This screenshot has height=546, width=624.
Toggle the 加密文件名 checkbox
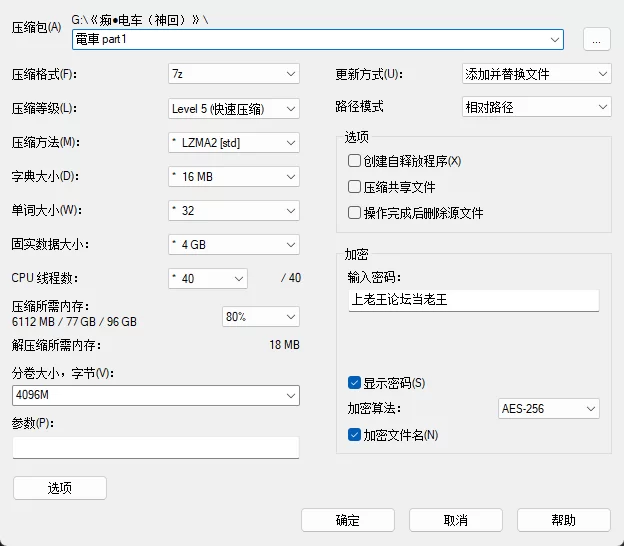pyautogui.click(x=354, y=435)
